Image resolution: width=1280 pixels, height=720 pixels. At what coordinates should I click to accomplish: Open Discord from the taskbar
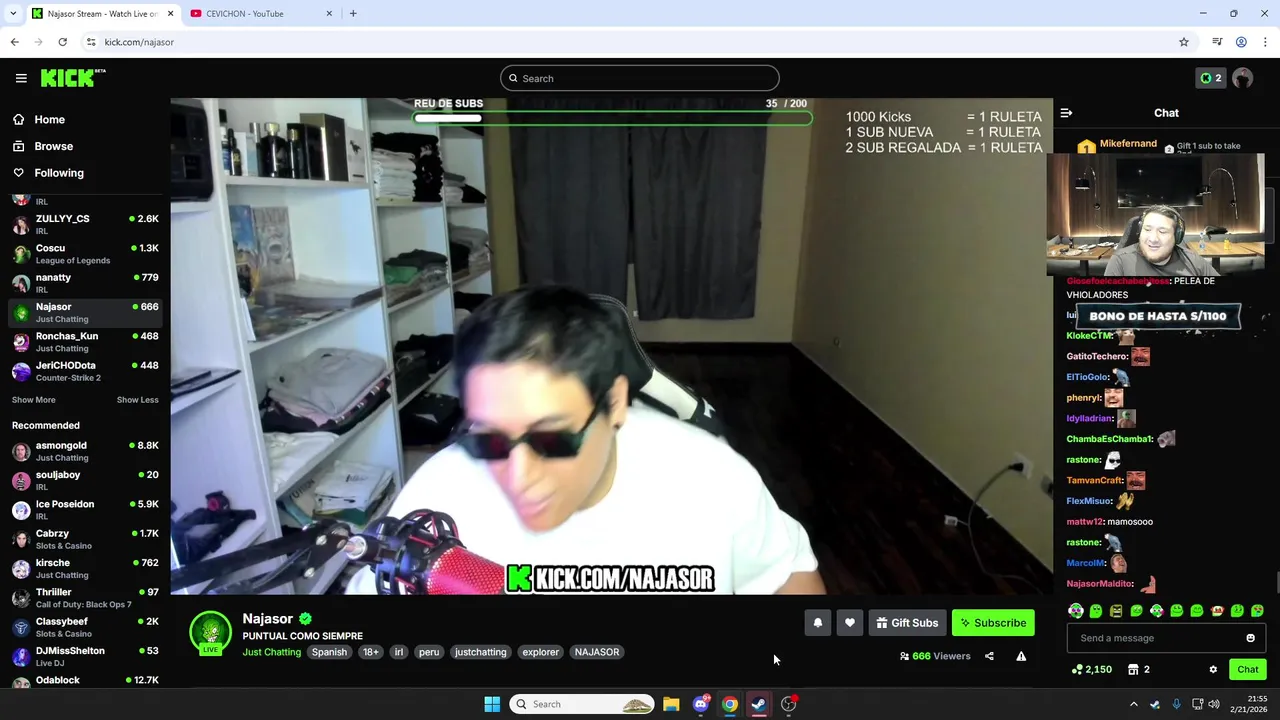click(x=701, y=704)
